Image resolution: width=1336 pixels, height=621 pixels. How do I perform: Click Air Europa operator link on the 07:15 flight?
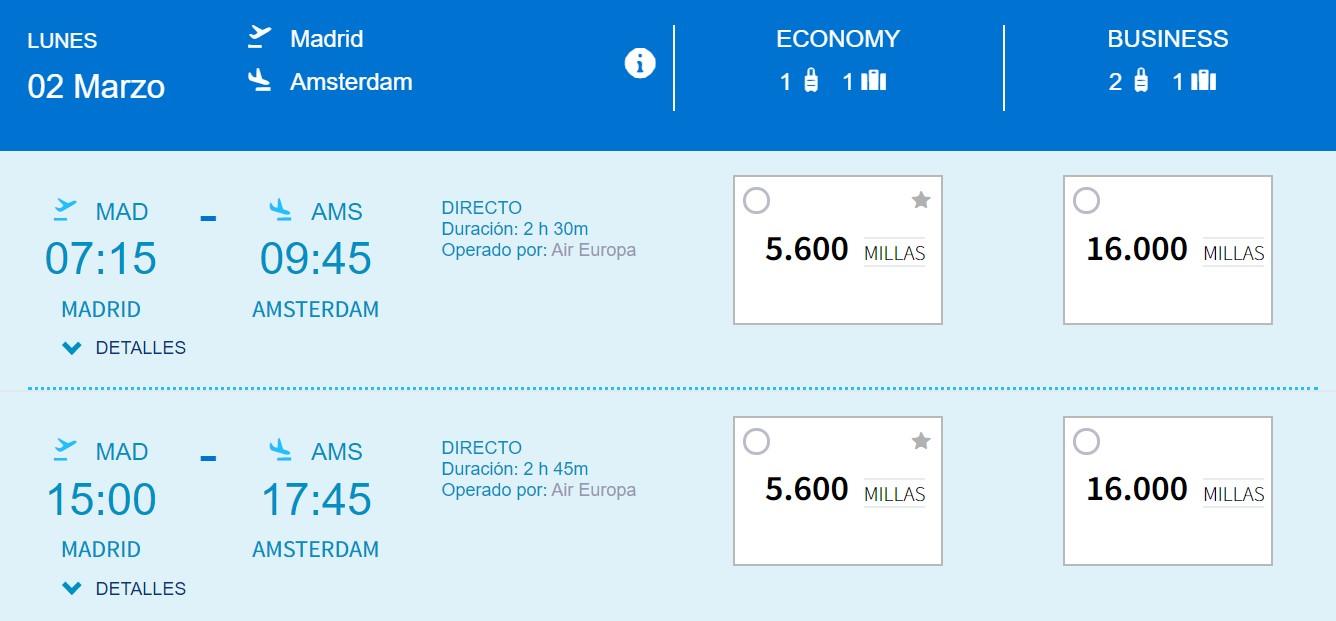(x=594, y=250)
